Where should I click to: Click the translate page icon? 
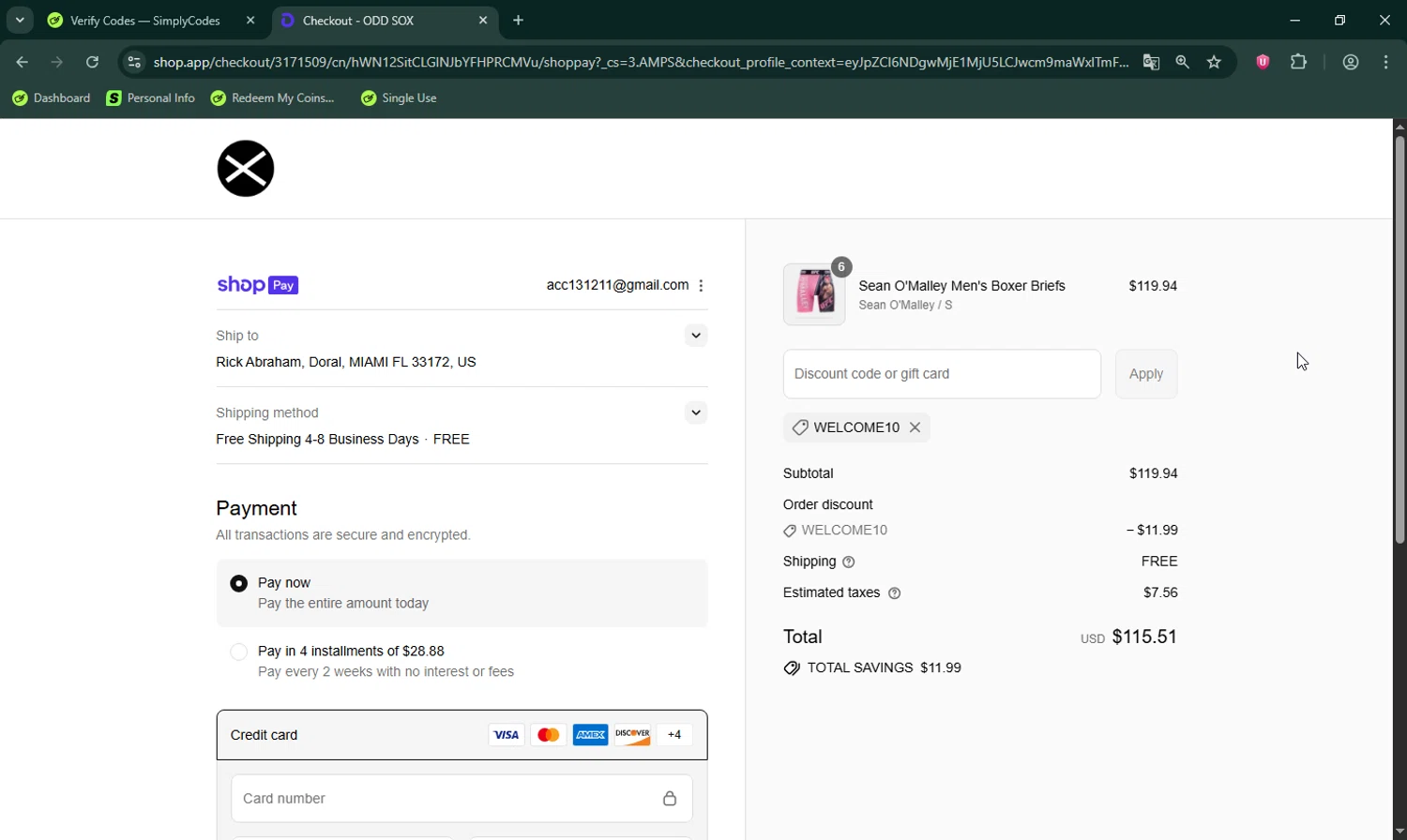tap(1151, 63)
